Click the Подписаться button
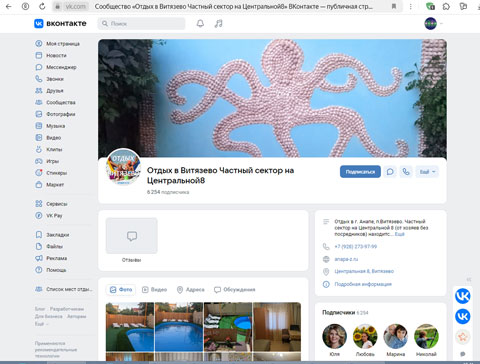480x364 pixels. coord(360,172)
